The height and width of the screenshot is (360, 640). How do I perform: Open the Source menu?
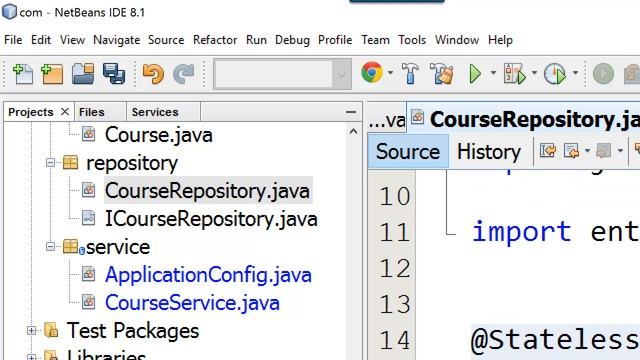click(x=166, y=40)
